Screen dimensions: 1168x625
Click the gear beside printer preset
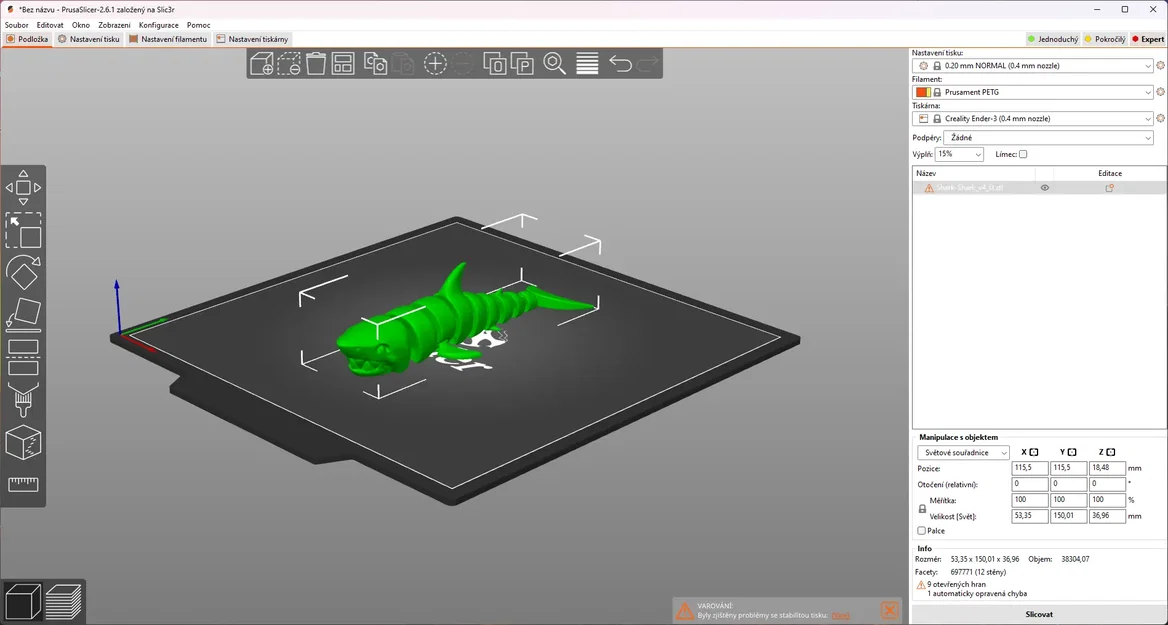coord(1160,118)
